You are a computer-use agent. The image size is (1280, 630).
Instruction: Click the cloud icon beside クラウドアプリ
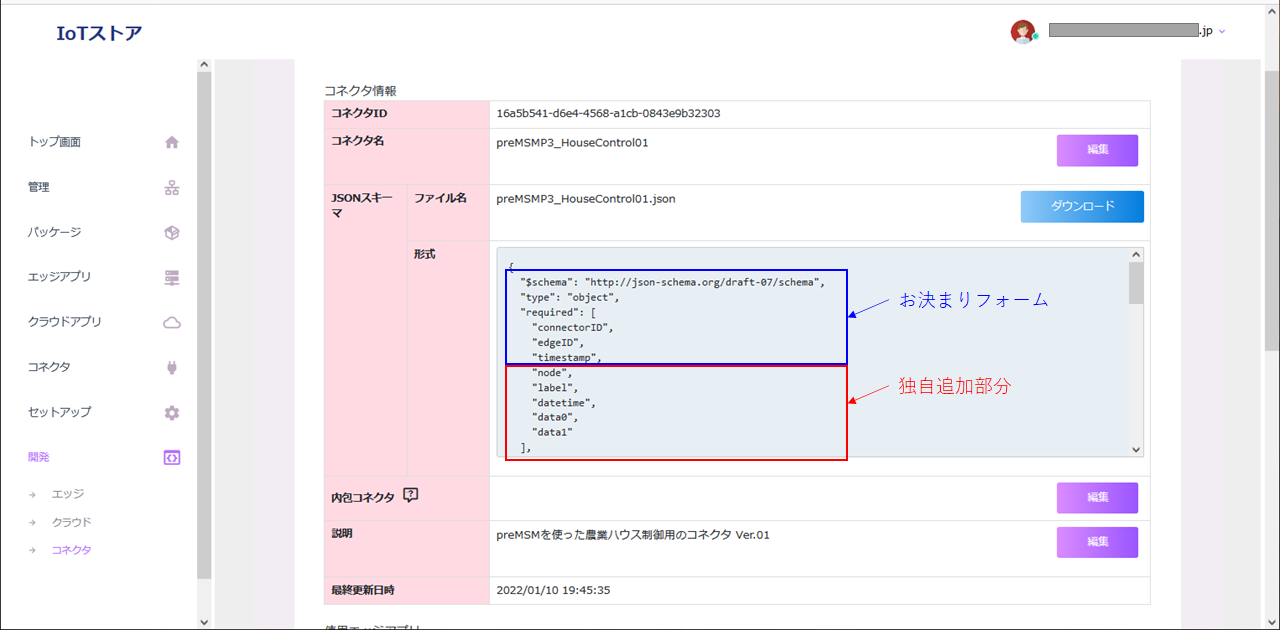point(171,322)
